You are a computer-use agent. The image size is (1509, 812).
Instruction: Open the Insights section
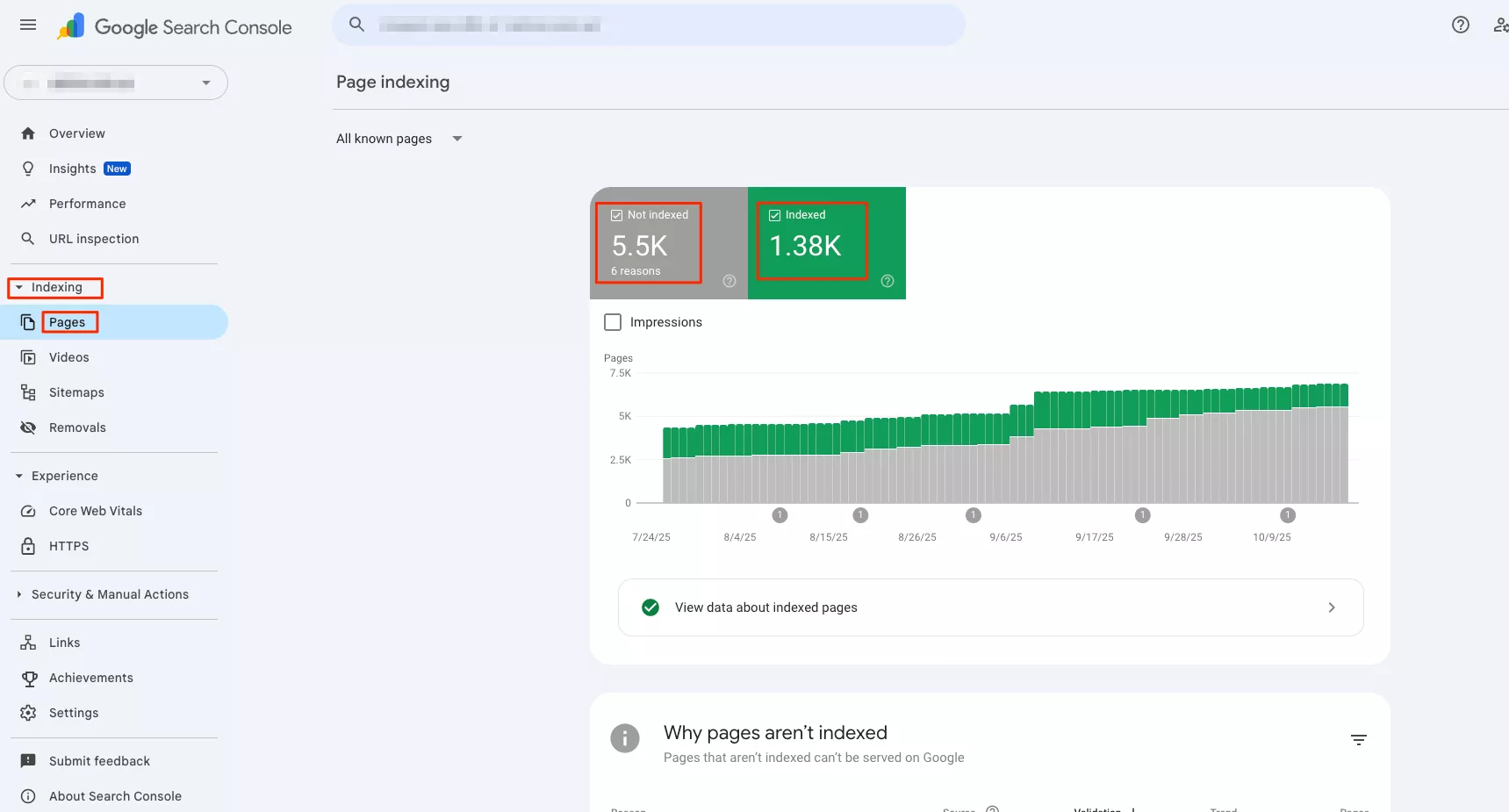pyautogui.click(x=72, y=168)
